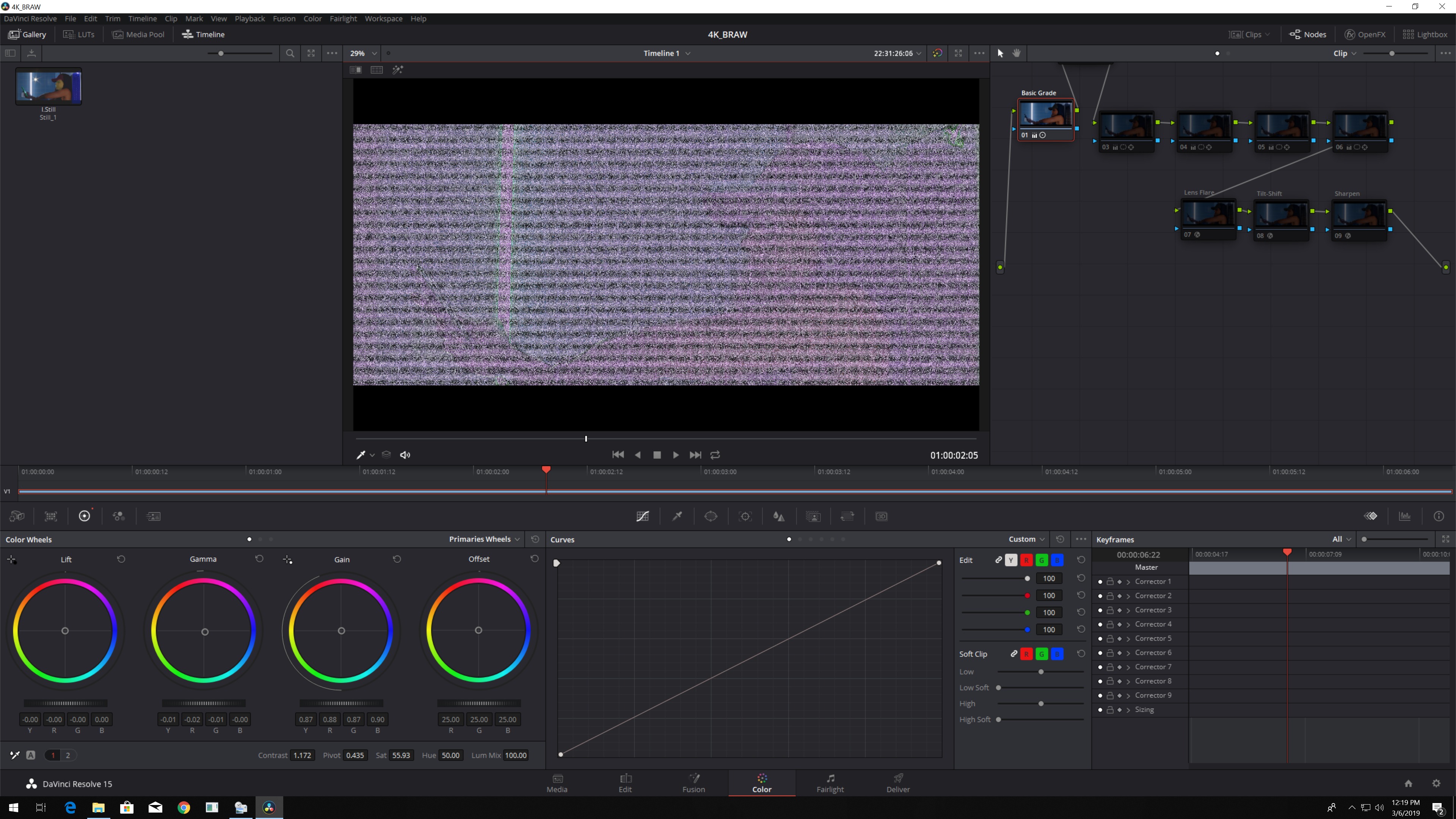Image resolution: width=1456 pixels, height=819 pixels.
Task: Open the Curves palette icon
Action: [x=643, y=516]
